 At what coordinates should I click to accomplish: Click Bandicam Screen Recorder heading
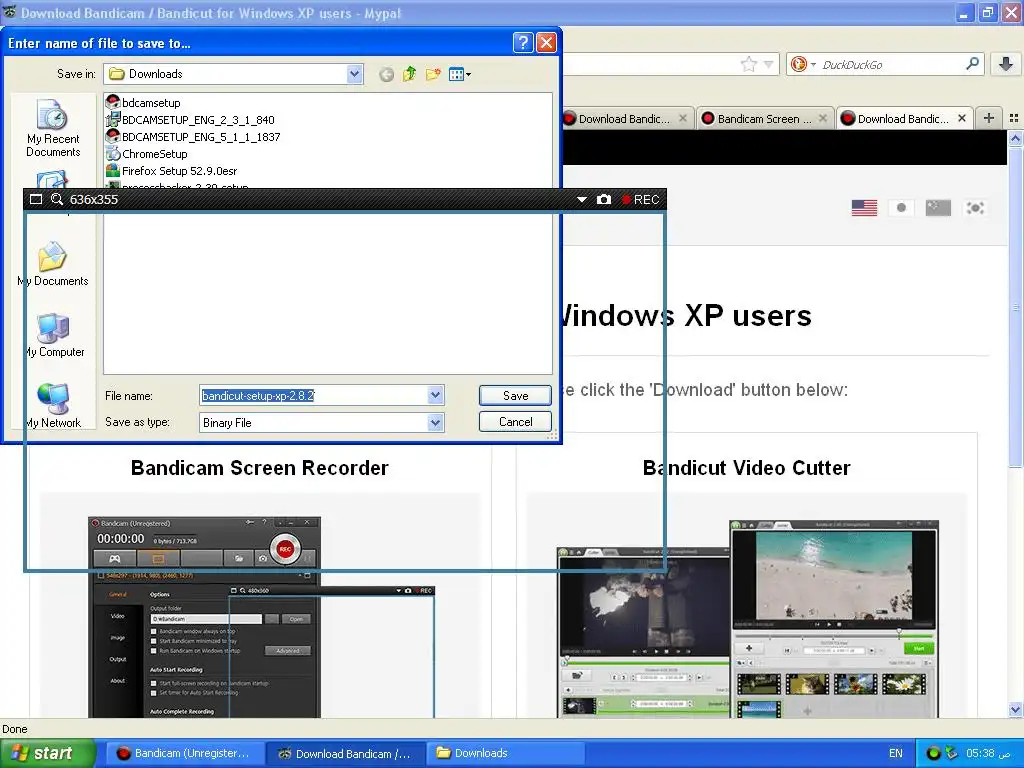pyautogui.click(x=259, y=468)
